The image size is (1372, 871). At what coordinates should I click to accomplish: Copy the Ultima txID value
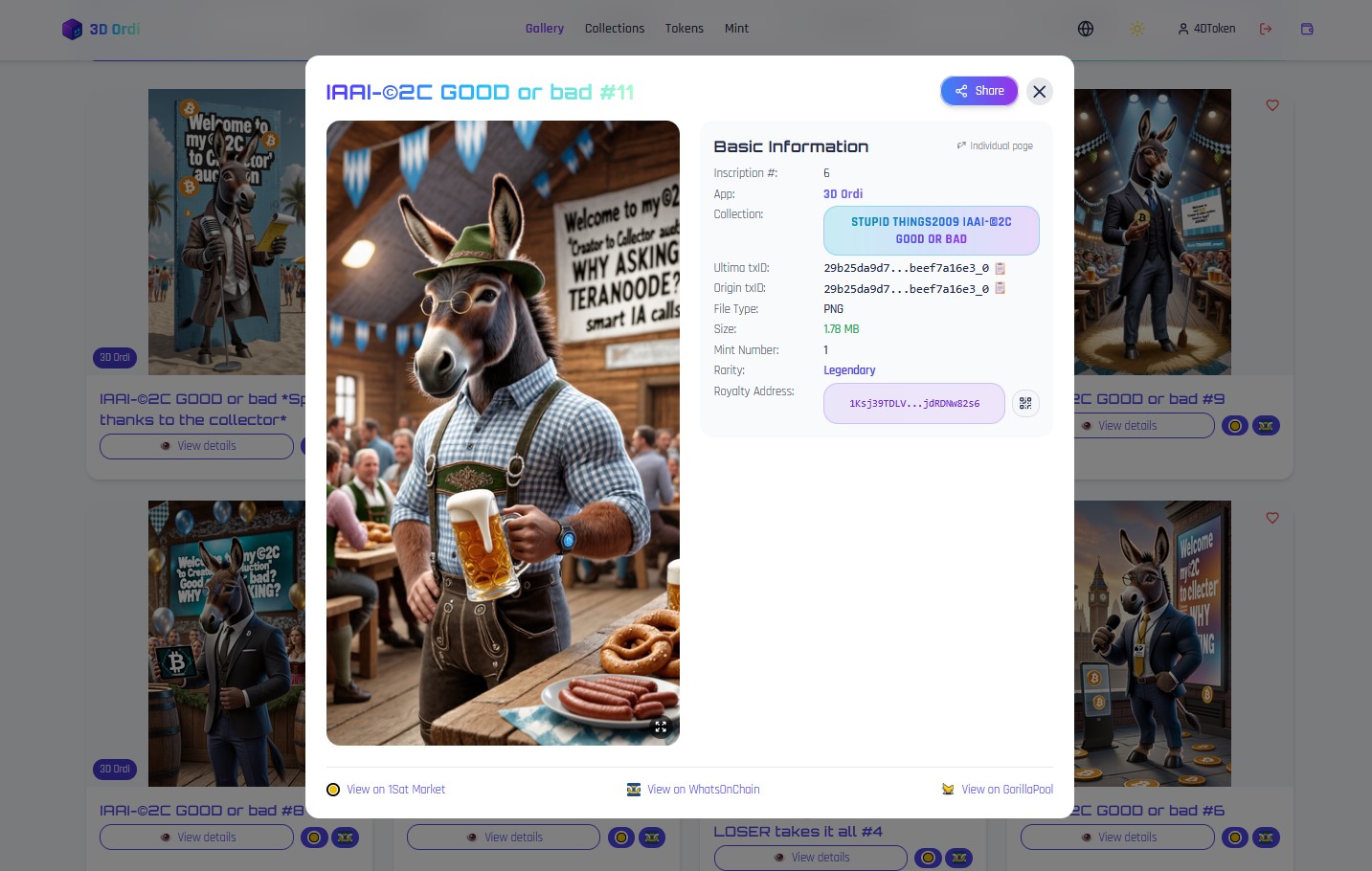pos(1001,269)
